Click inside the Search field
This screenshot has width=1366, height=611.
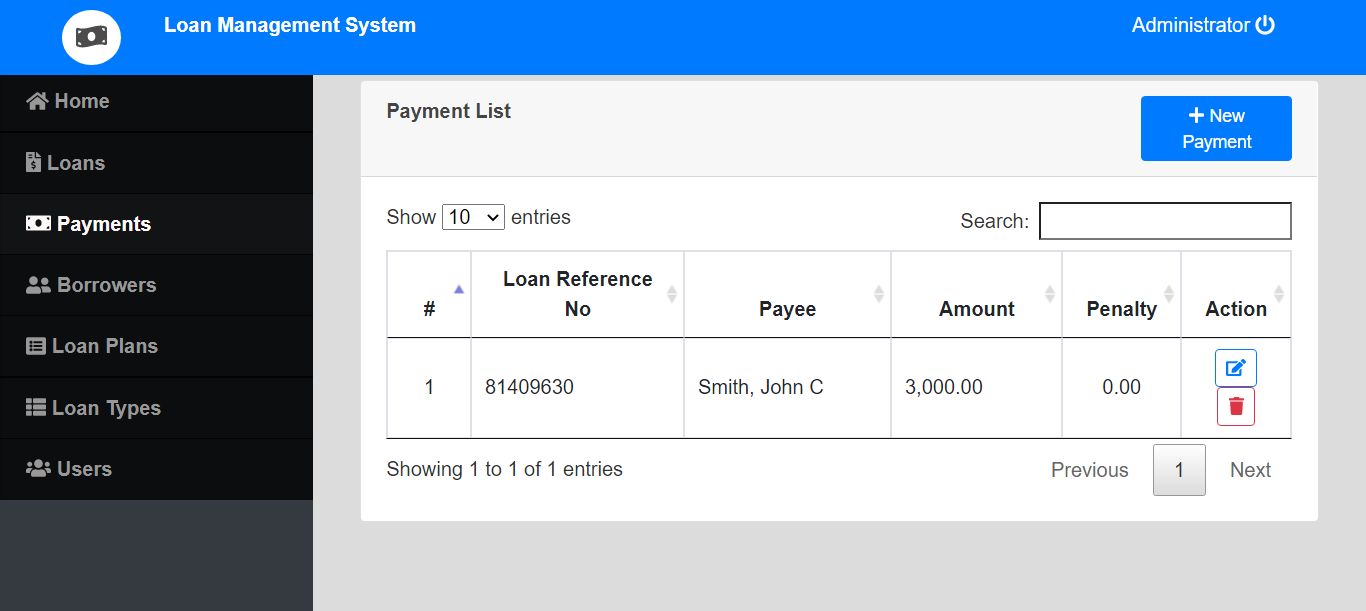click(1164, 220)
